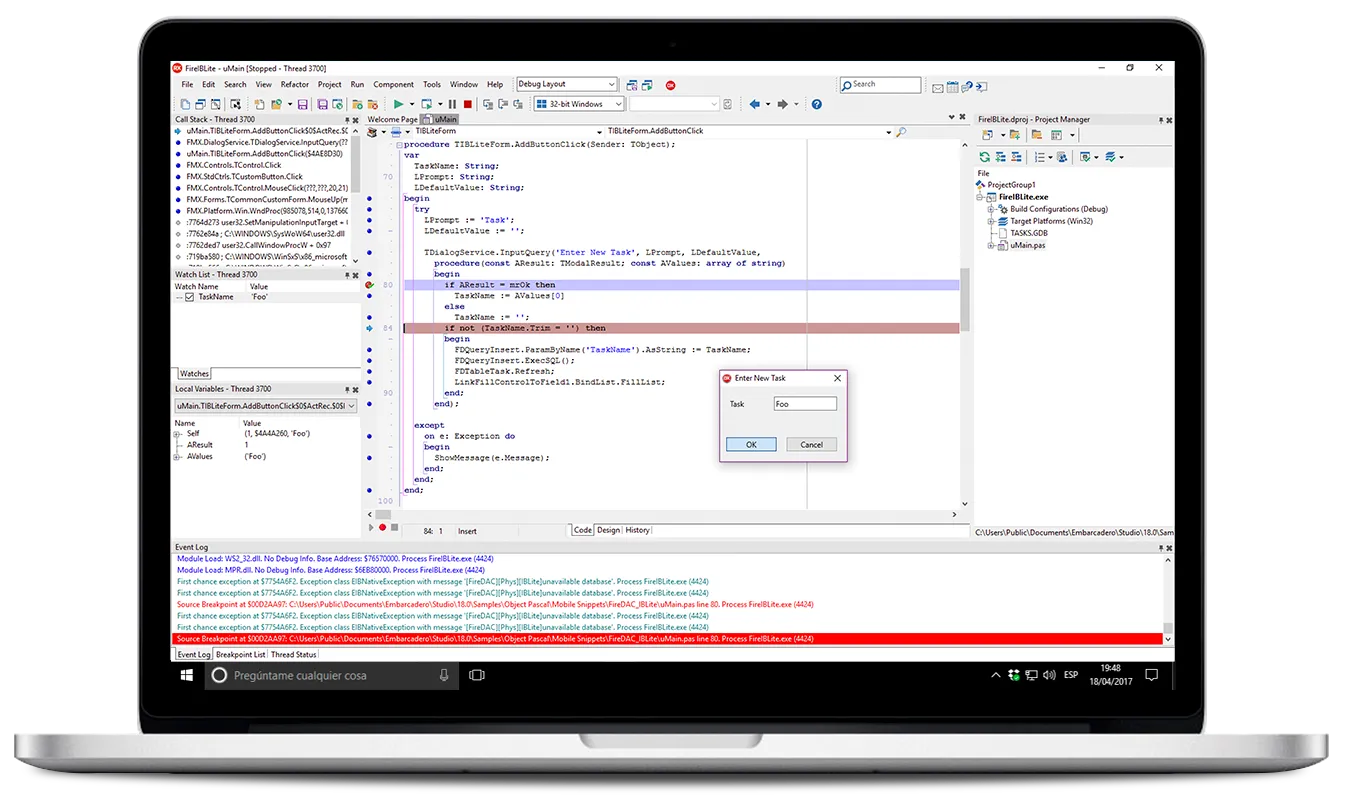1349x795 pixels.
Task: Click the red macro record button under editor
Action: (383, 527)
